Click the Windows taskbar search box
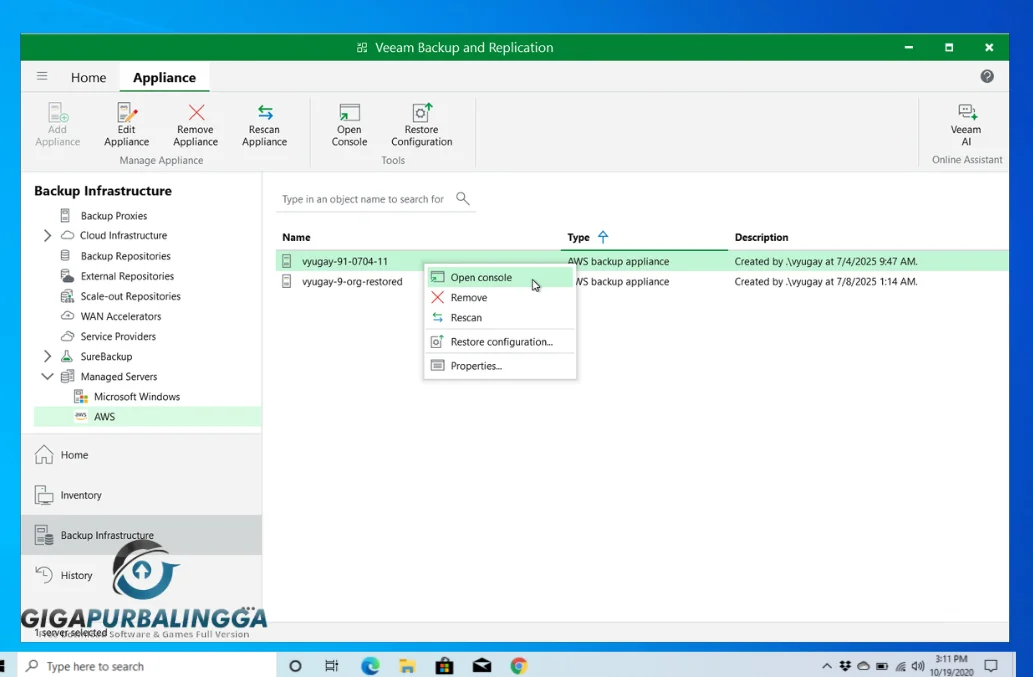1033x677 pixels. click(146, 666)
